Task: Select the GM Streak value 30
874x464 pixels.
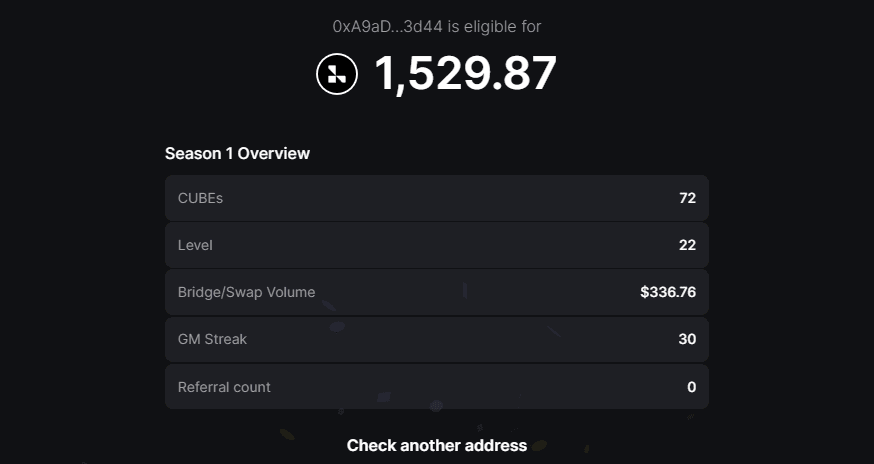Action: coord(687,339)
